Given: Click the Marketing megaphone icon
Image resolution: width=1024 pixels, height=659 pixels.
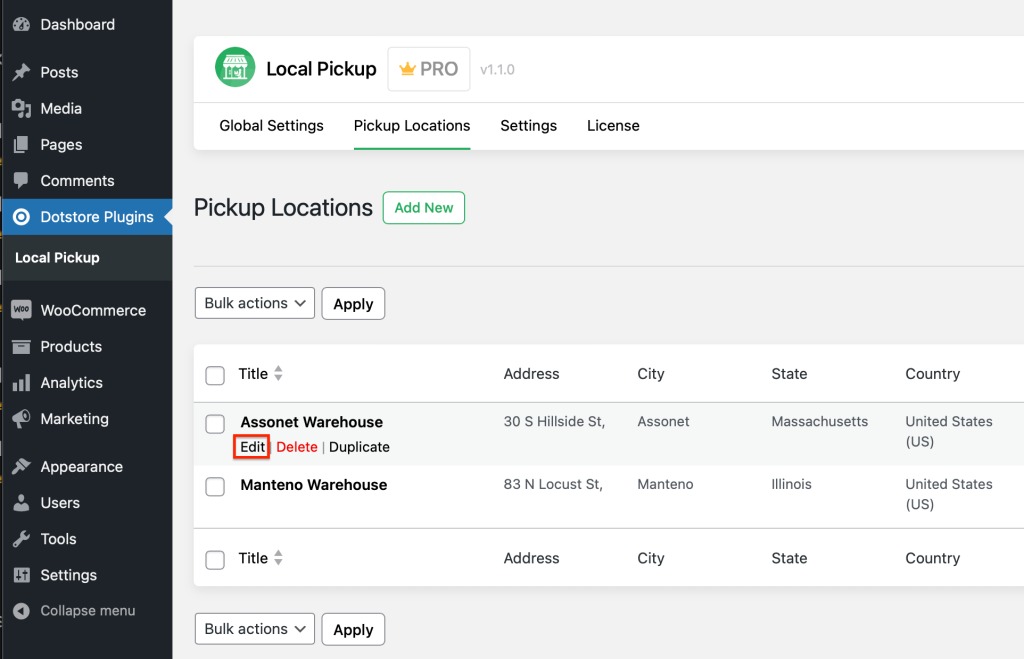Looking at the screenshot, I should click(x=21, y=419).
